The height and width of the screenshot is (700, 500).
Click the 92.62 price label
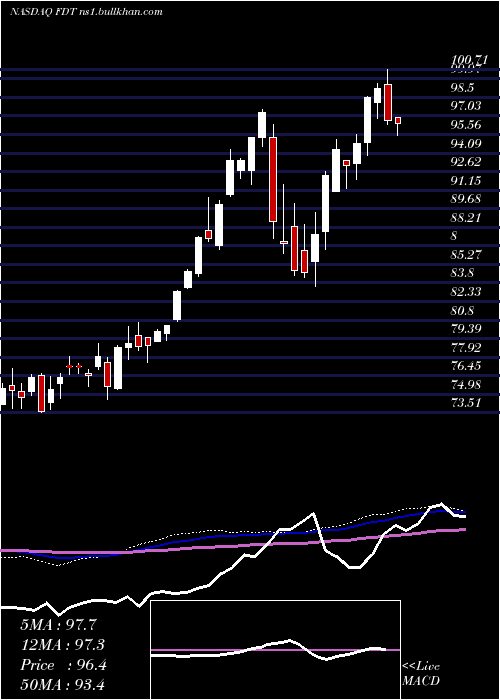(x=466, y=162)
